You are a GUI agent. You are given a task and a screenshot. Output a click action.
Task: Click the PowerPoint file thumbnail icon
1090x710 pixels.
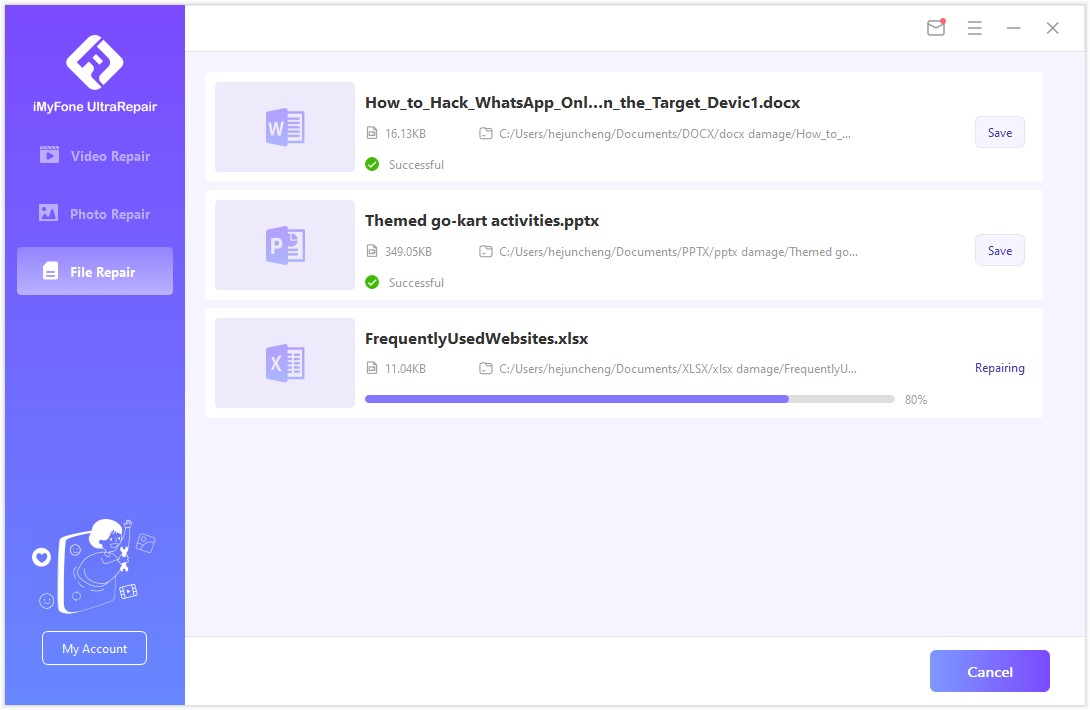pos(284,245)
